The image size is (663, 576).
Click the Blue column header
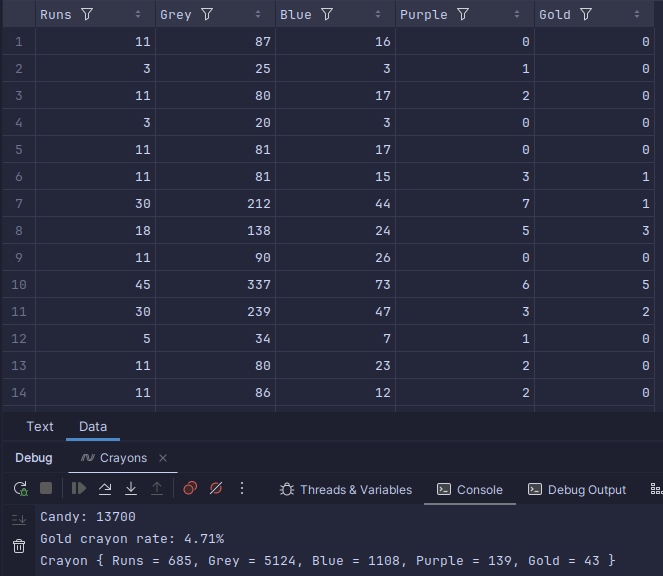[336, 15]
